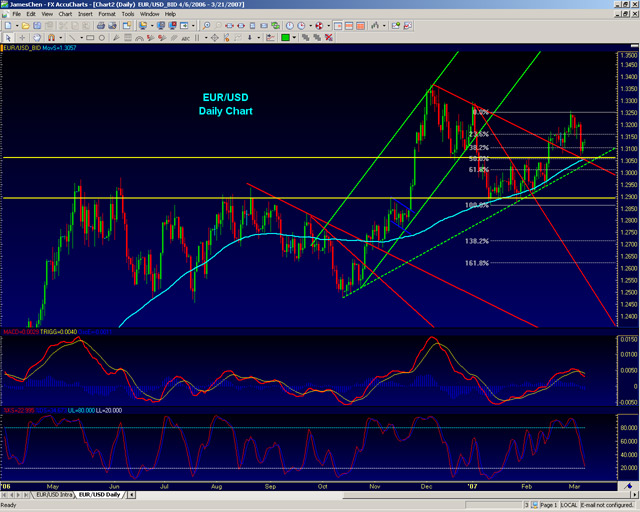640x512 pixels.
Task: Expand dropdown arrow next to New icon
Action: click(16, 26)
